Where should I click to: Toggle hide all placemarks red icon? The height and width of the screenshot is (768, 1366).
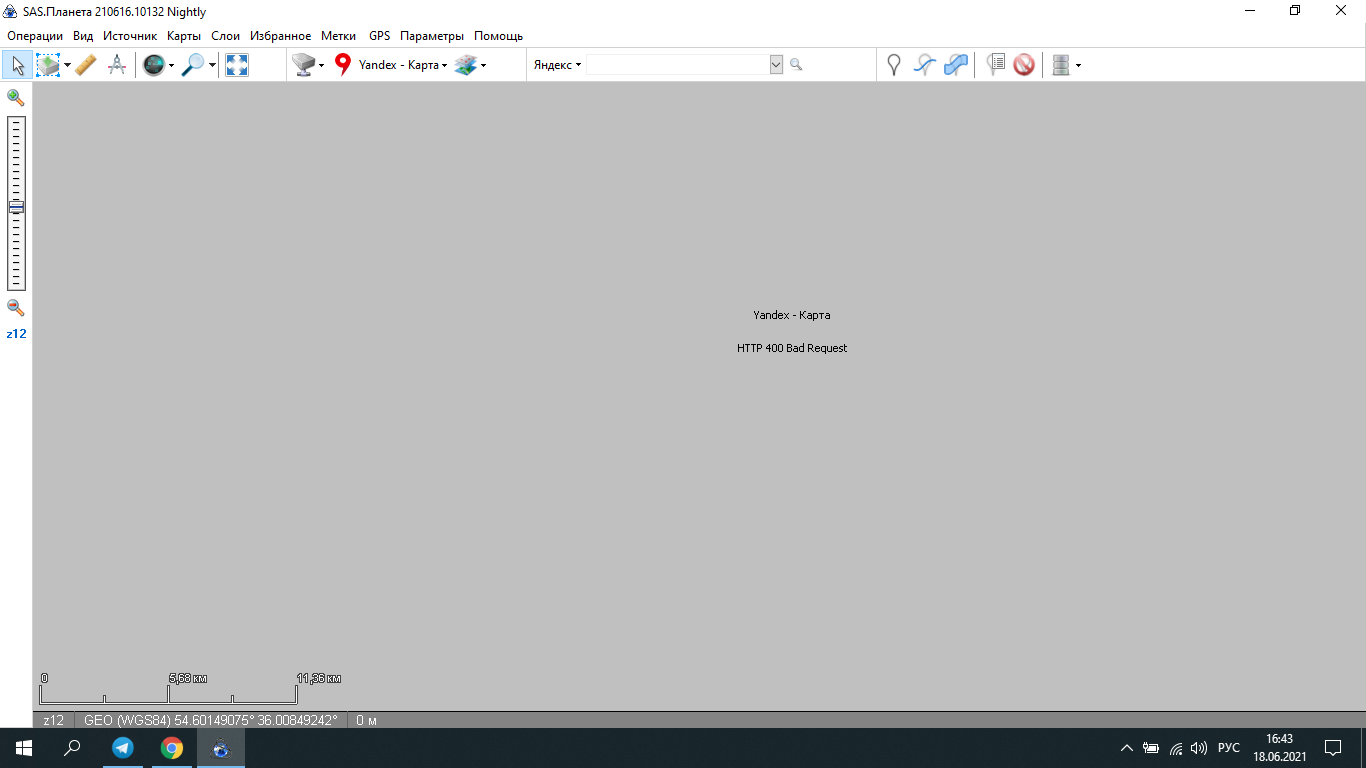point(1024,65)
